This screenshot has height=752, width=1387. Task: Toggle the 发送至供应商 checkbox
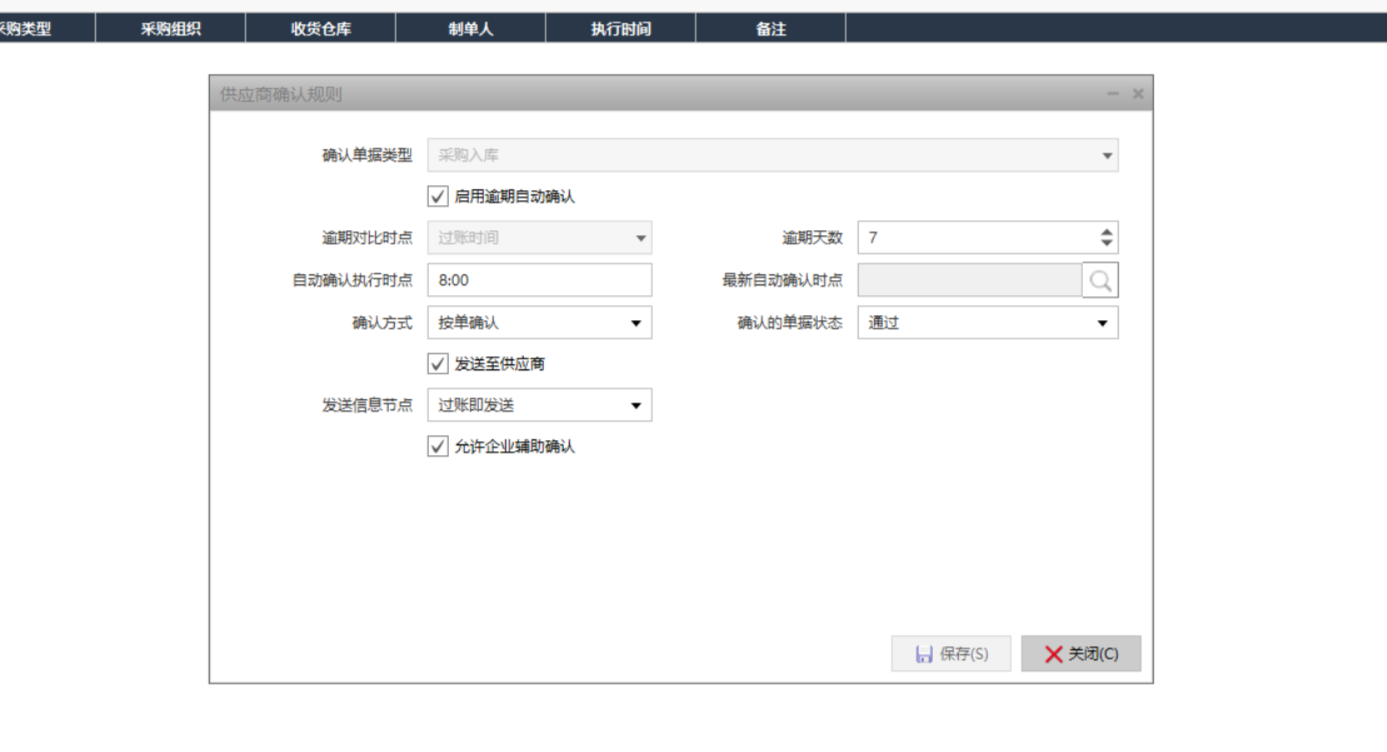[438, 364]
